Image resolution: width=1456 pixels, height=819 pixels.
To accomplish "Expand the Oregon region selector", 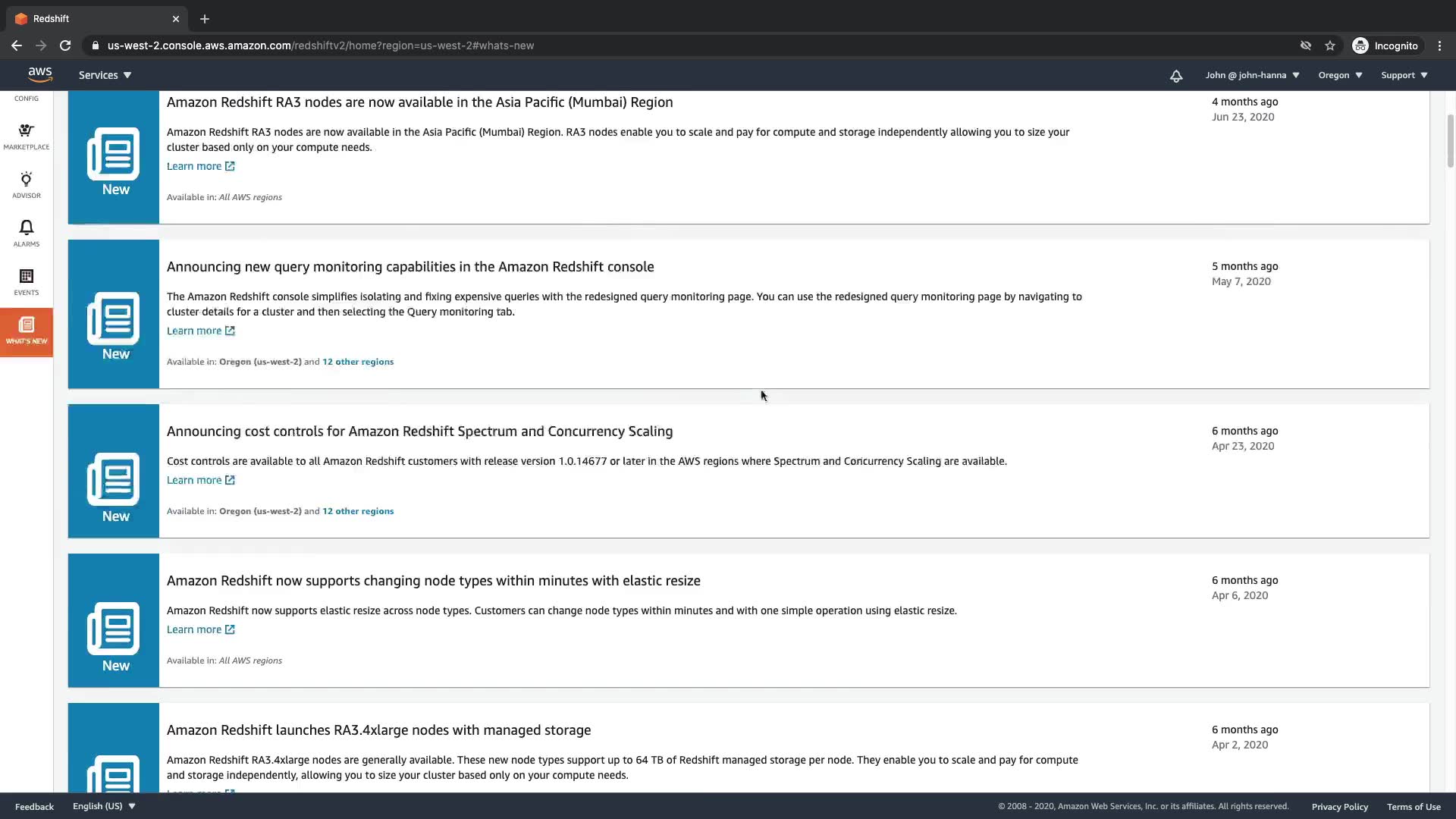I will click(x=1340, y=75).
